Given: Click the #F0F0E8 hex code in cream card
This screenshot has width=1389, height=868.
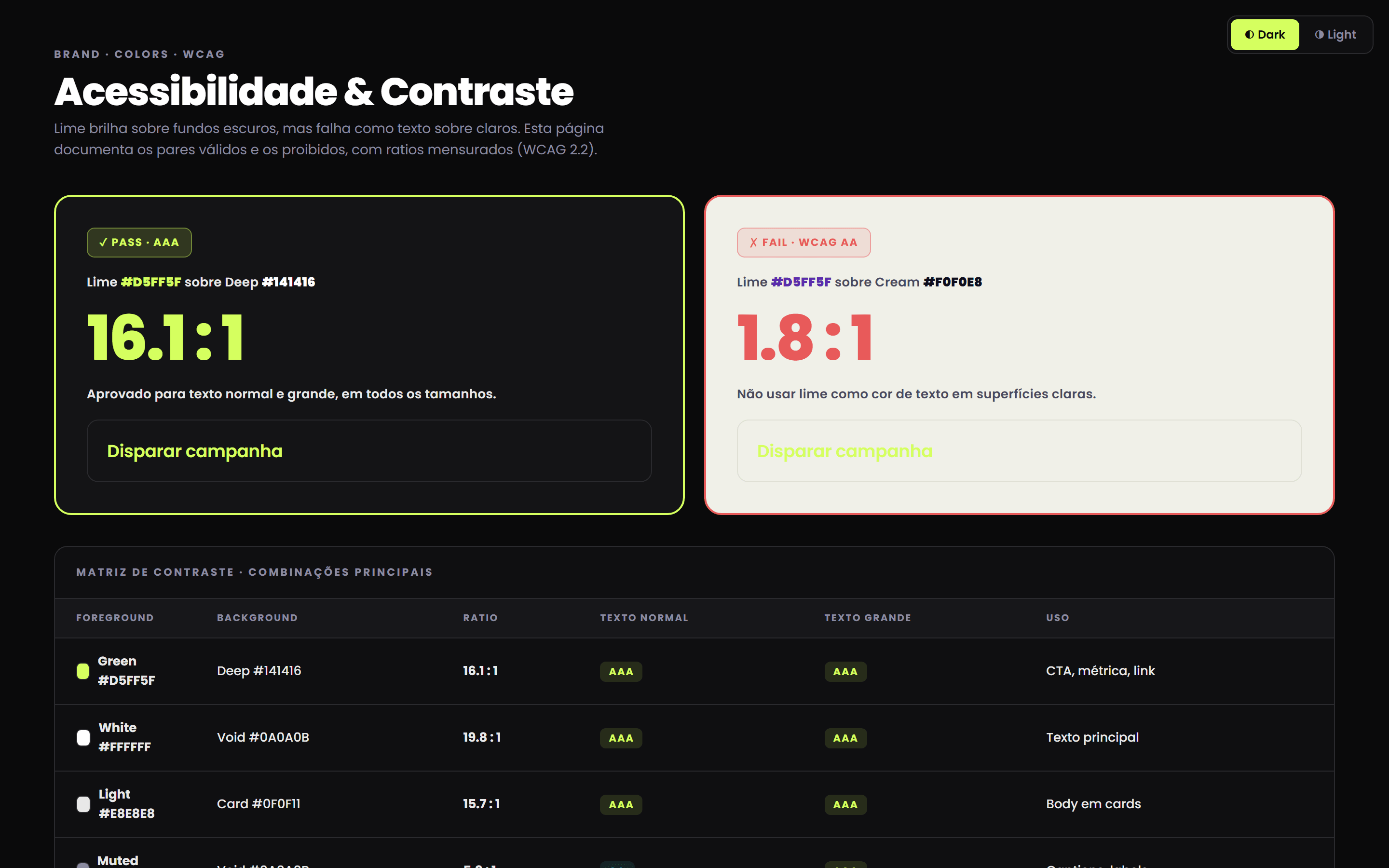Looking at the screenshot, I should click(952, 282).
